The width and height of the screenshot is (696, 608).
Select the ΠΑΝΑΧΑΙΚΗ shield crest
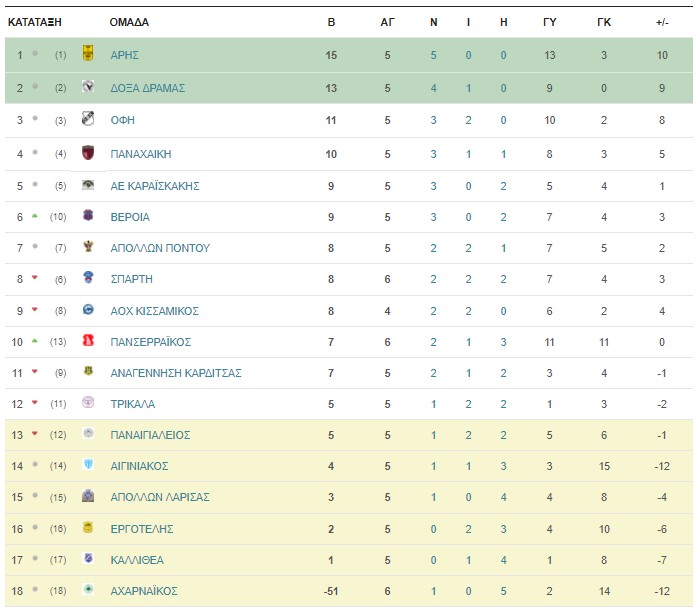coord(88,153)
